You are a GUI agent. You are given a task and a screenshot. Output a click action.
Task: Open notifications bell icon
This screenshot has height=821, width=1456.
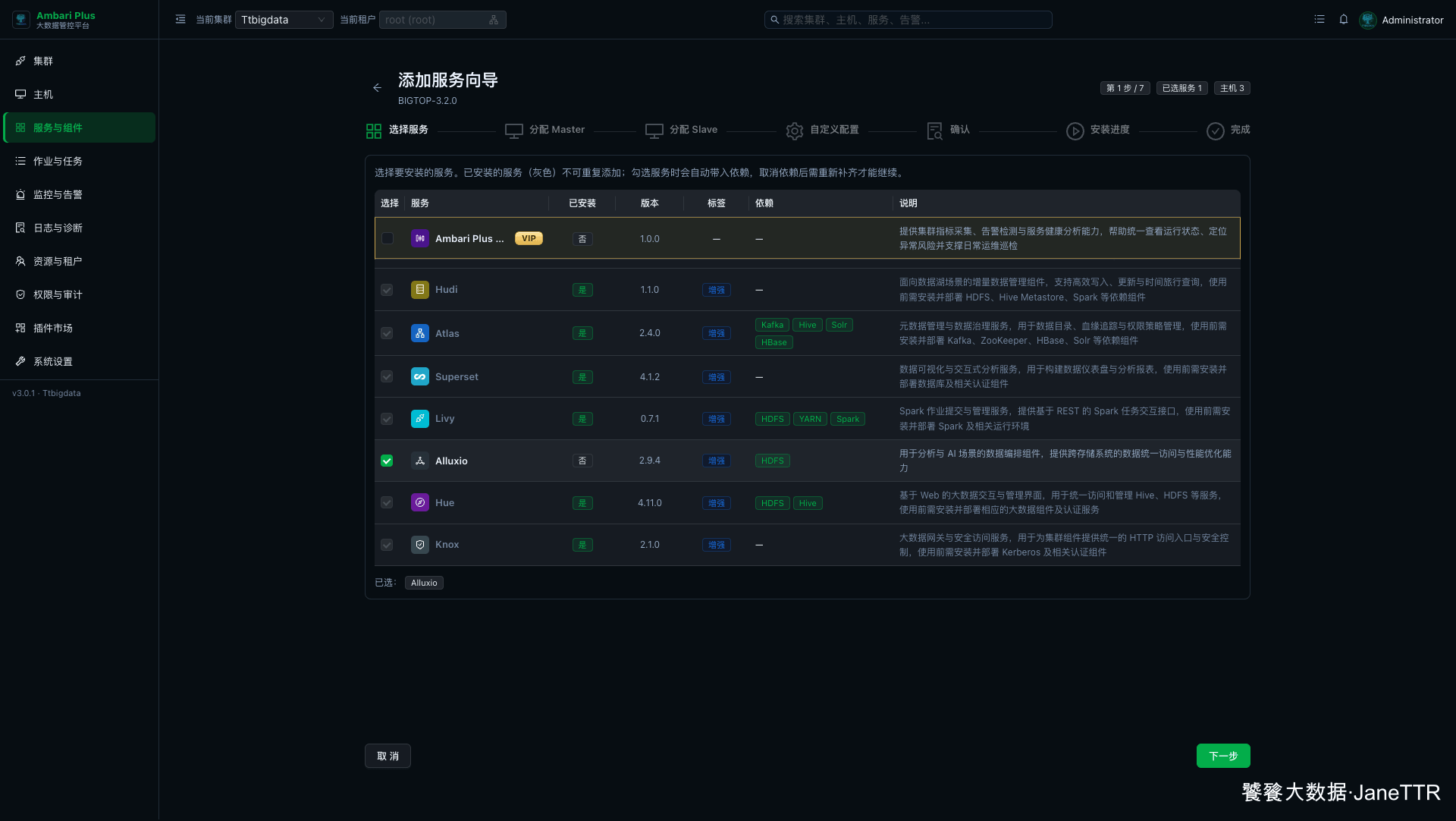pyautogui.click(x=1344, y=20)
